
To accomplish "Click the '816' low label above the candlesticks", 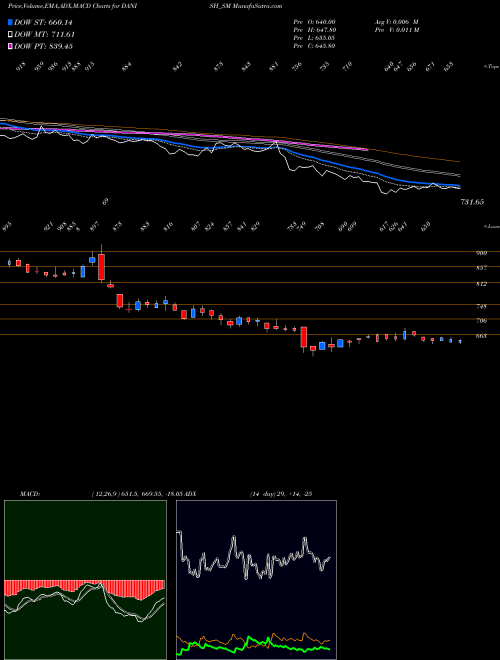I will [168, 227].
